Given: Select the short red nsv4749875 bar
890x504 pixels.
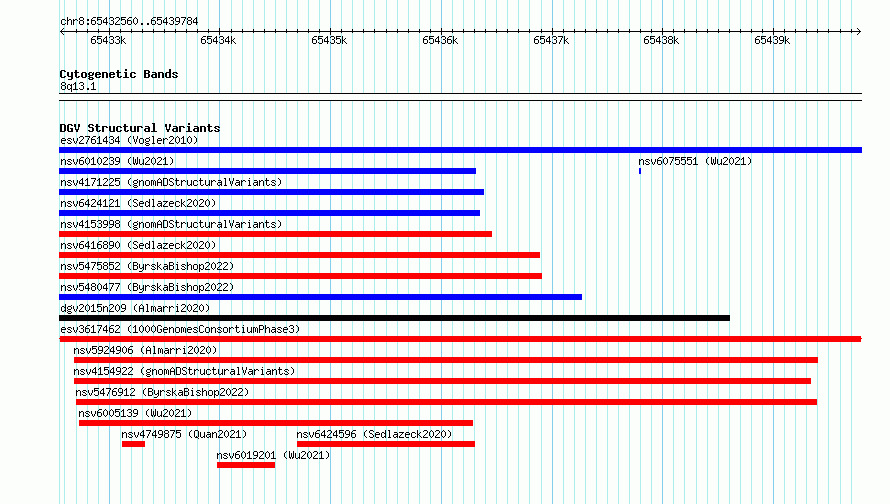Looking at the screenshot, I should [133, 444].
